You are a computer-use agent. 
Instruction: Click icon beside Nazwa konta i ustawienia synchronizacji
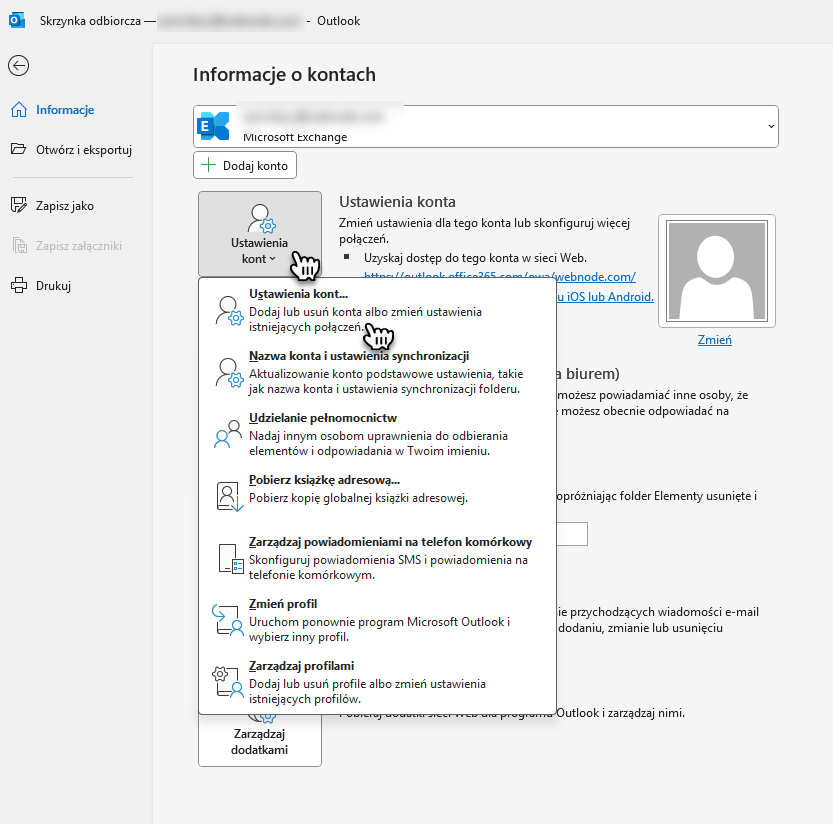(230, 373)
